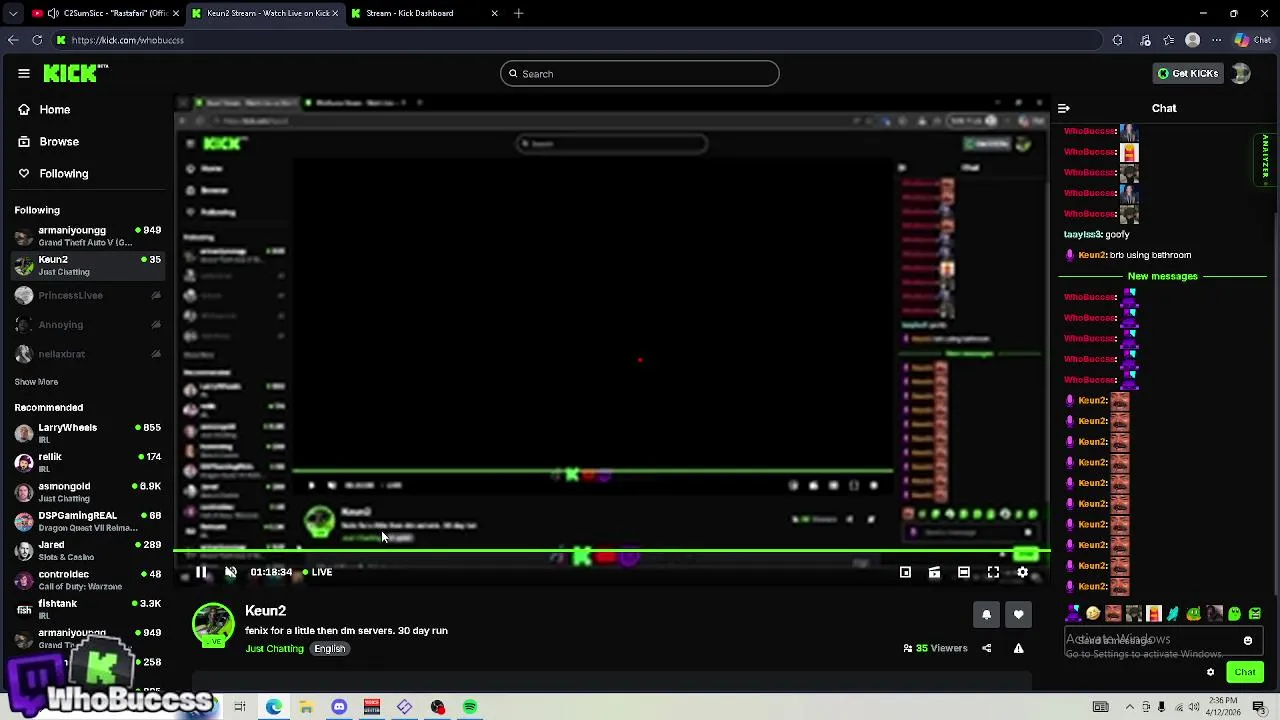The image size is (1280, 720).
Task: Jump to New messages in chat
Action: (x=1162, y=276)
